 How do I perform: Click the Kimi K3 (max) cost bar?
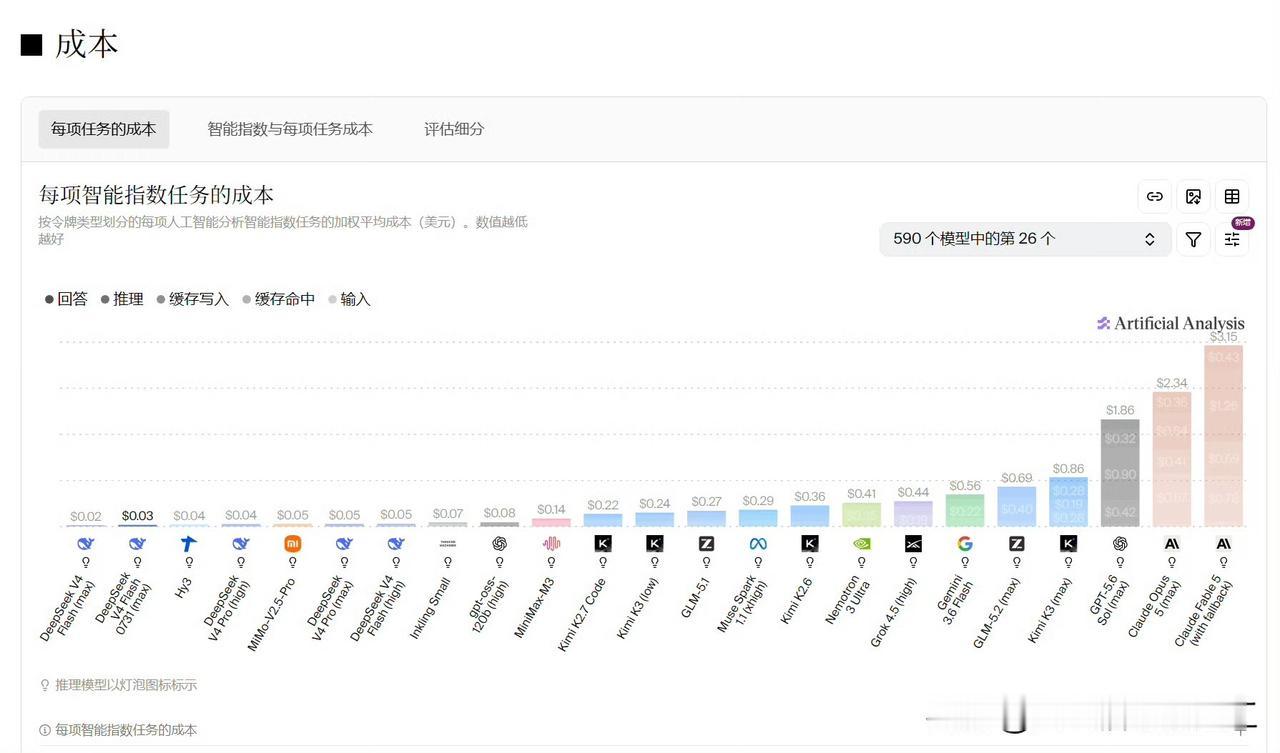(x=1068, y=501)
